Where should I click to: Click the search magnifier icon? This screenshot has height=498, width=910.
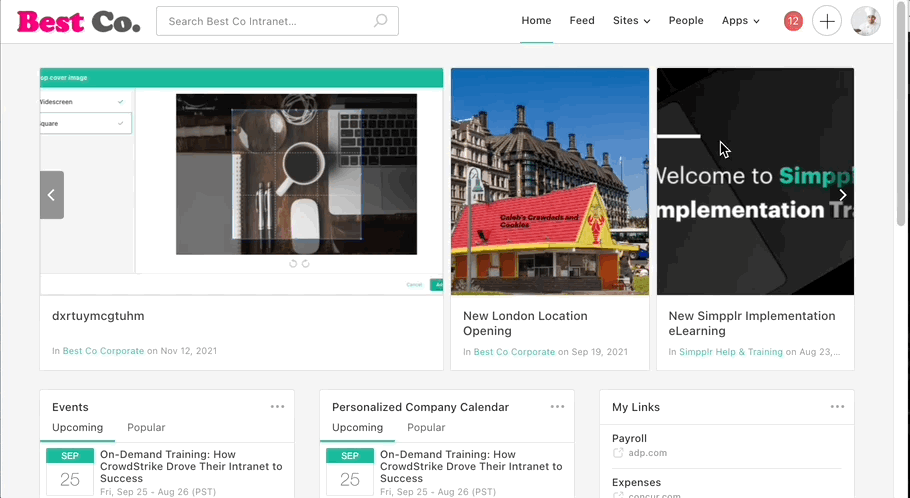pyautogui.click(x=380, y=21)
